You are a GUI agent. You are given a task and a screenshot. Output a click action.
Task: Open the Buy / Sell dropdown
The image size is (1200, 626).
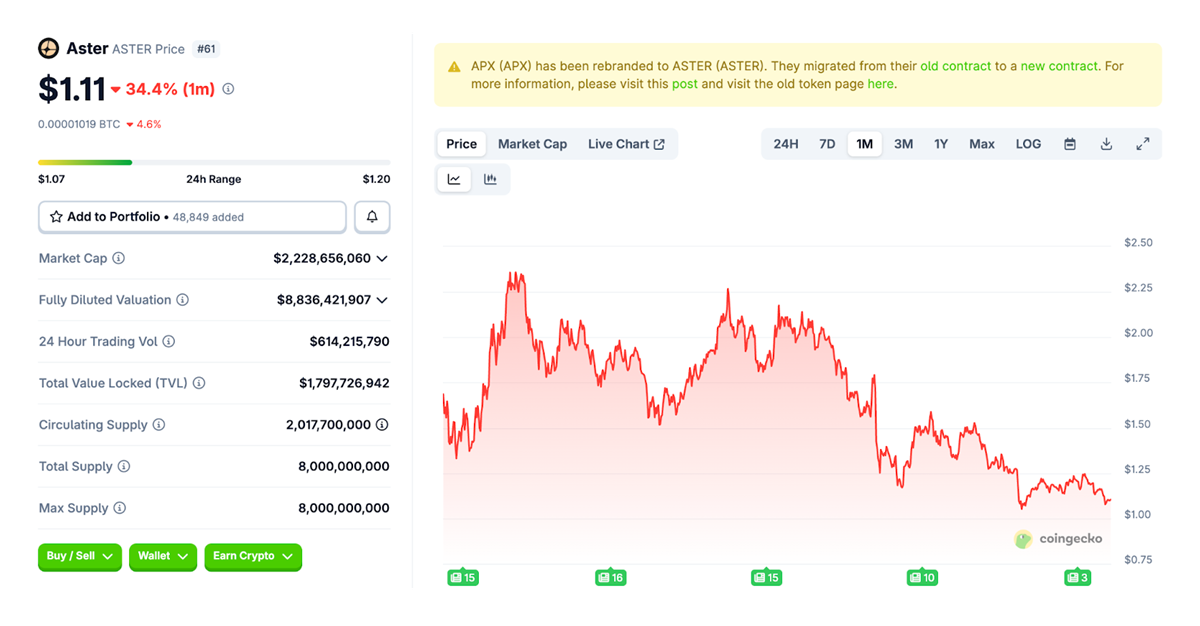point(79,557)
